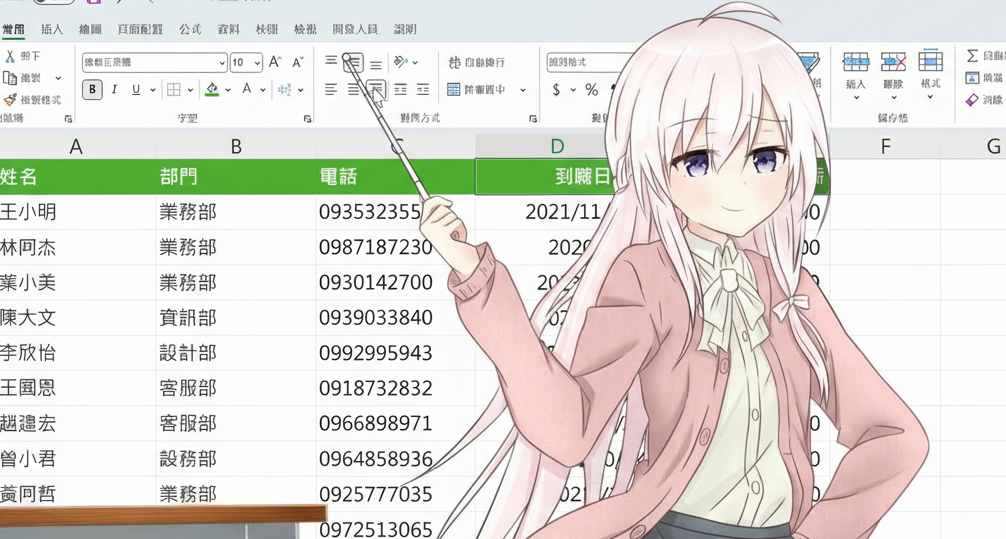Apply font color with letter A icon
The width and height of the screenshot is (1006, 539).
pos(247,90)
